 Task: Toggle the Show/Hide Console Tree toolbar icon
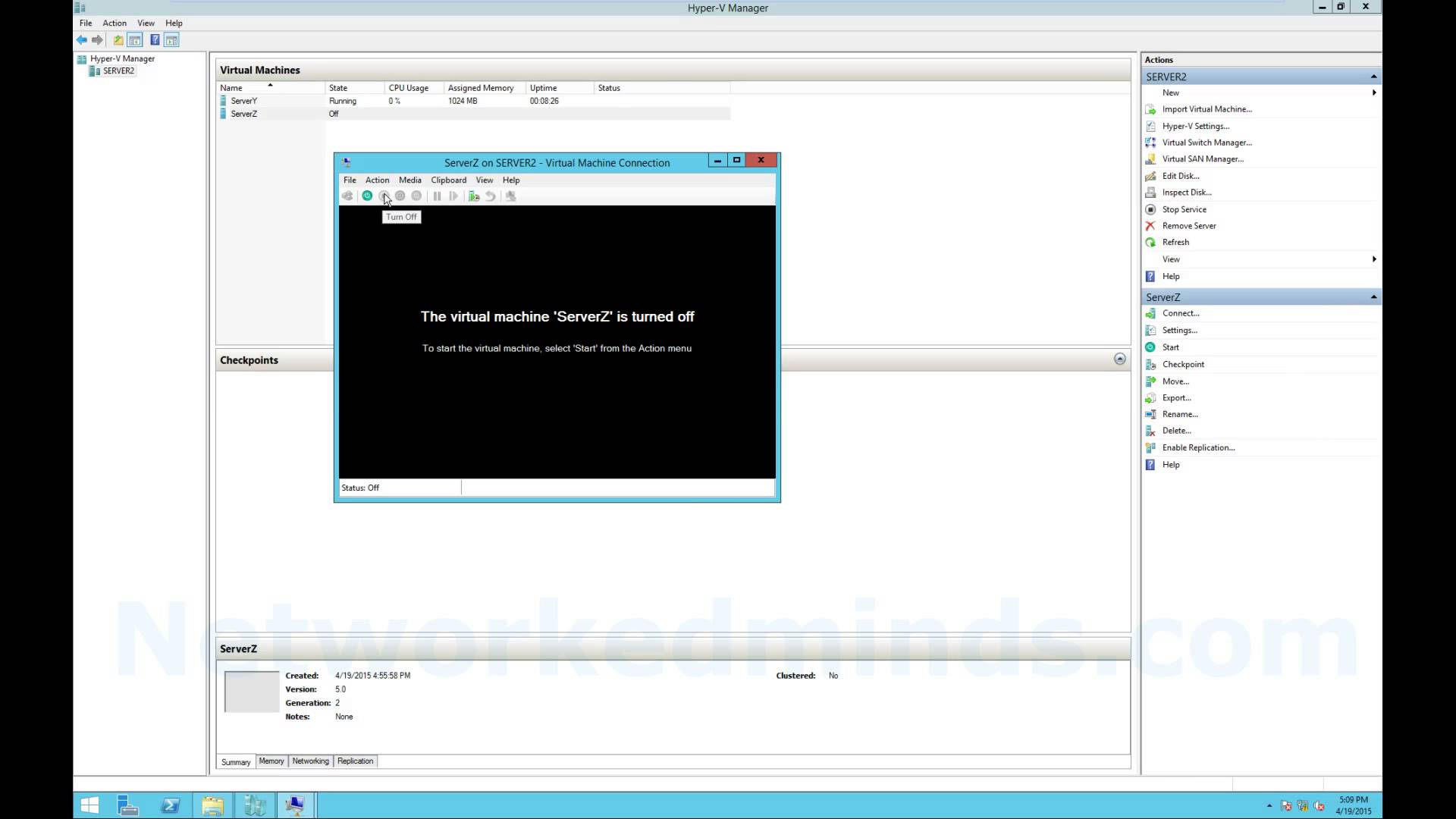pyautogui.click(x=135, y=40)
